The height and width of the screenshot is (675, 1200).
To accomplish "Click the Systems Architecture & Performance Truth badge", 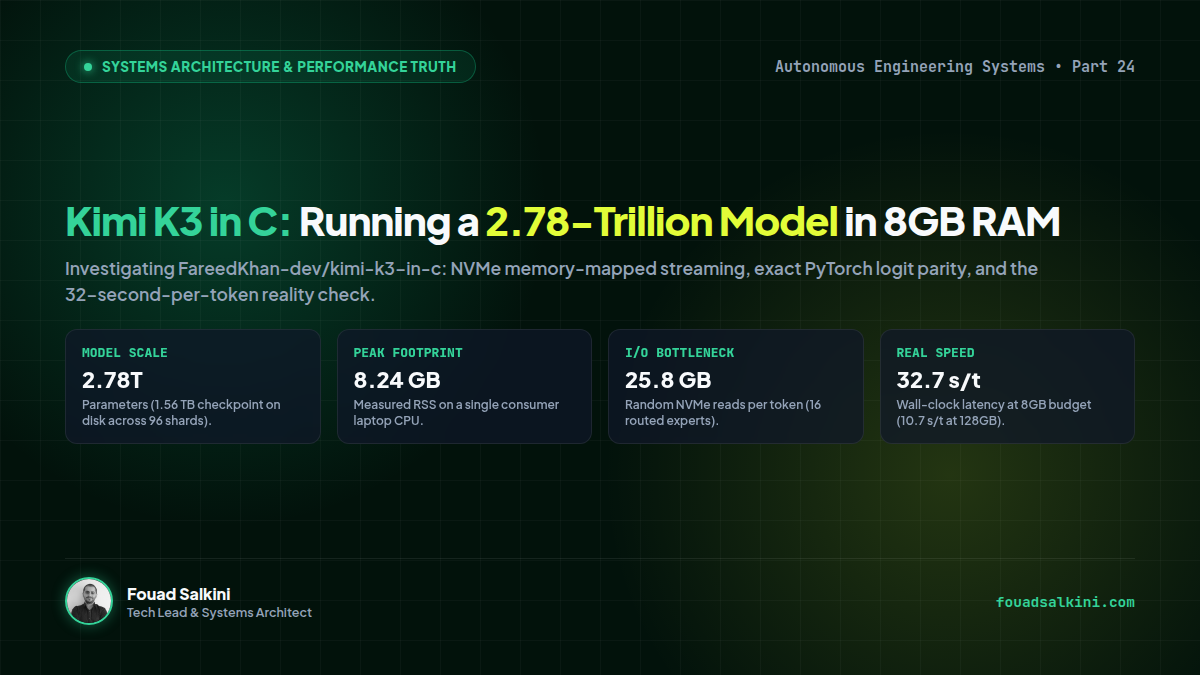I will (x=270, y=67).
